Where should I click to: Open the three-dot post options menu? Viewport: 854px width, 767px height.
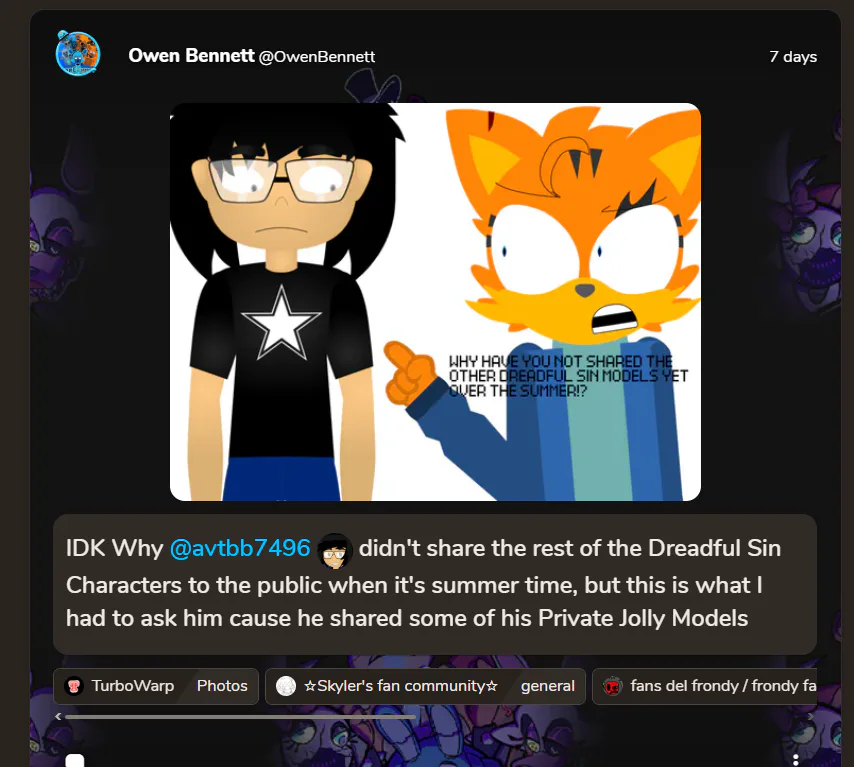tap(796, 760)
